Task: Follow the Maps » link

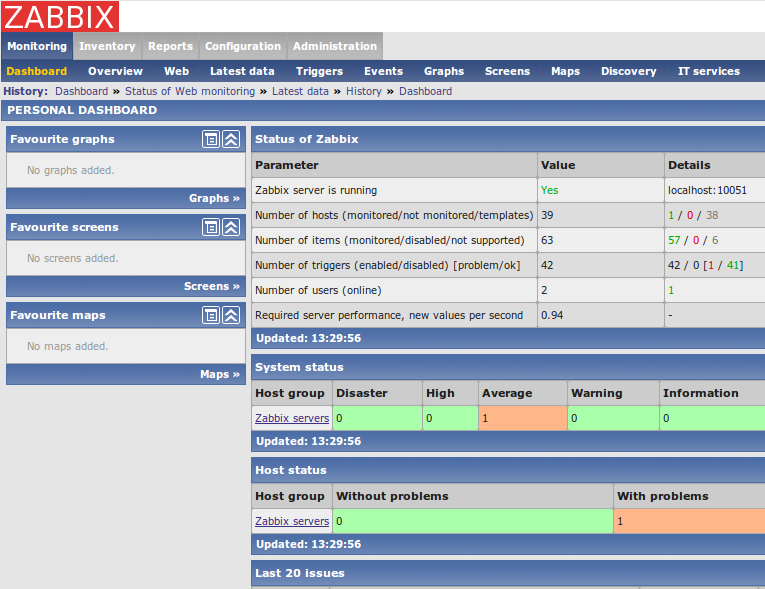Action: 220,374
